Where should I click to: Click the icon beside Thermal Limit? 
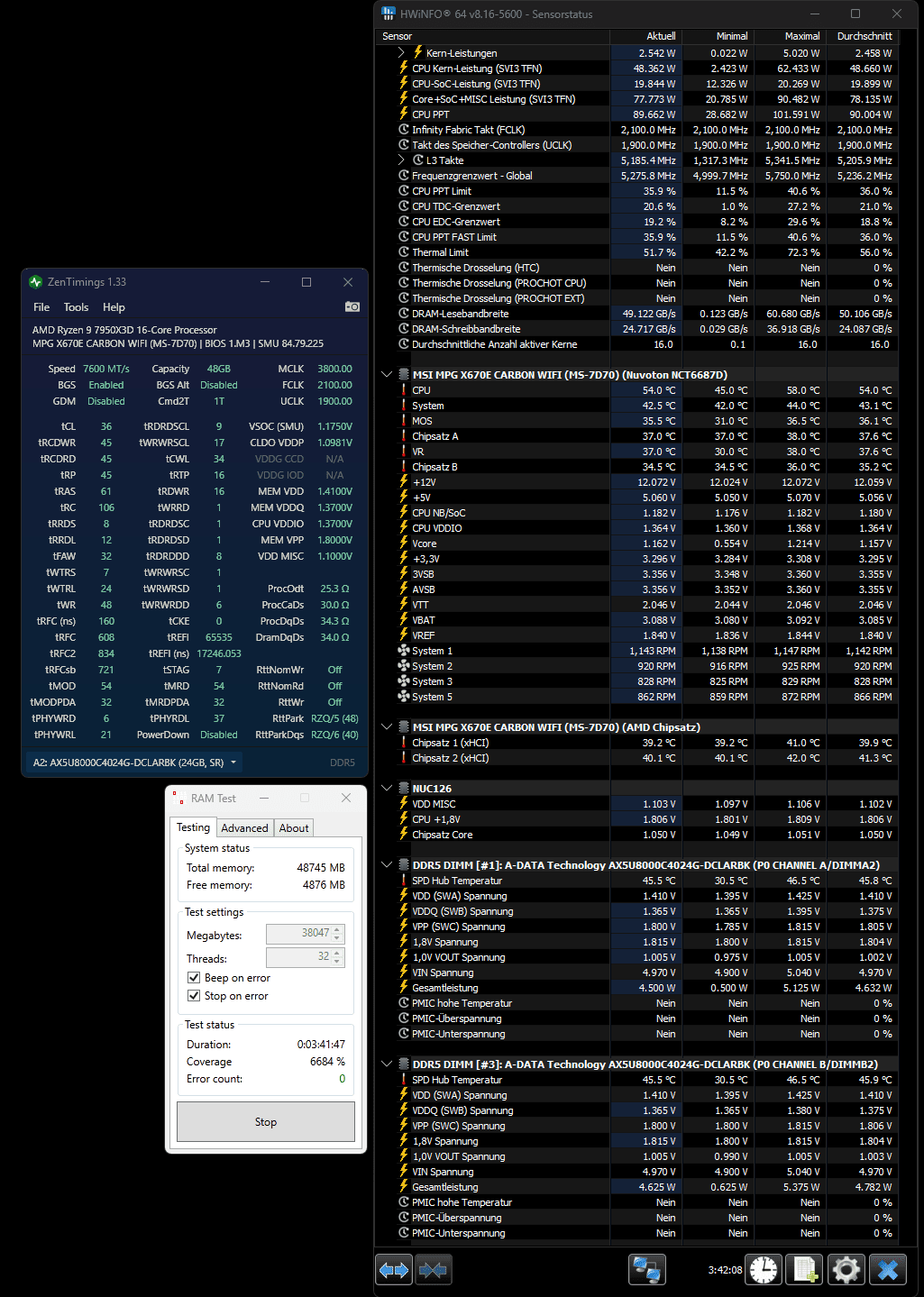(404, 252)
